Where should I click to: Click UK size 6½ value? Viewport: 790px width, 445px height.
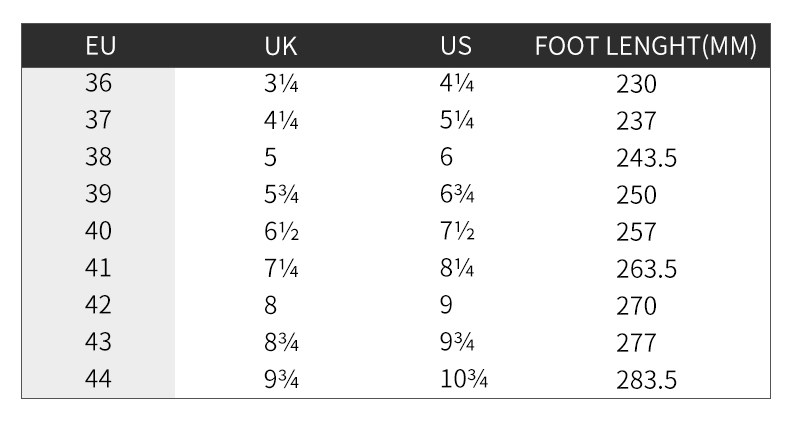tap(281, 232)
